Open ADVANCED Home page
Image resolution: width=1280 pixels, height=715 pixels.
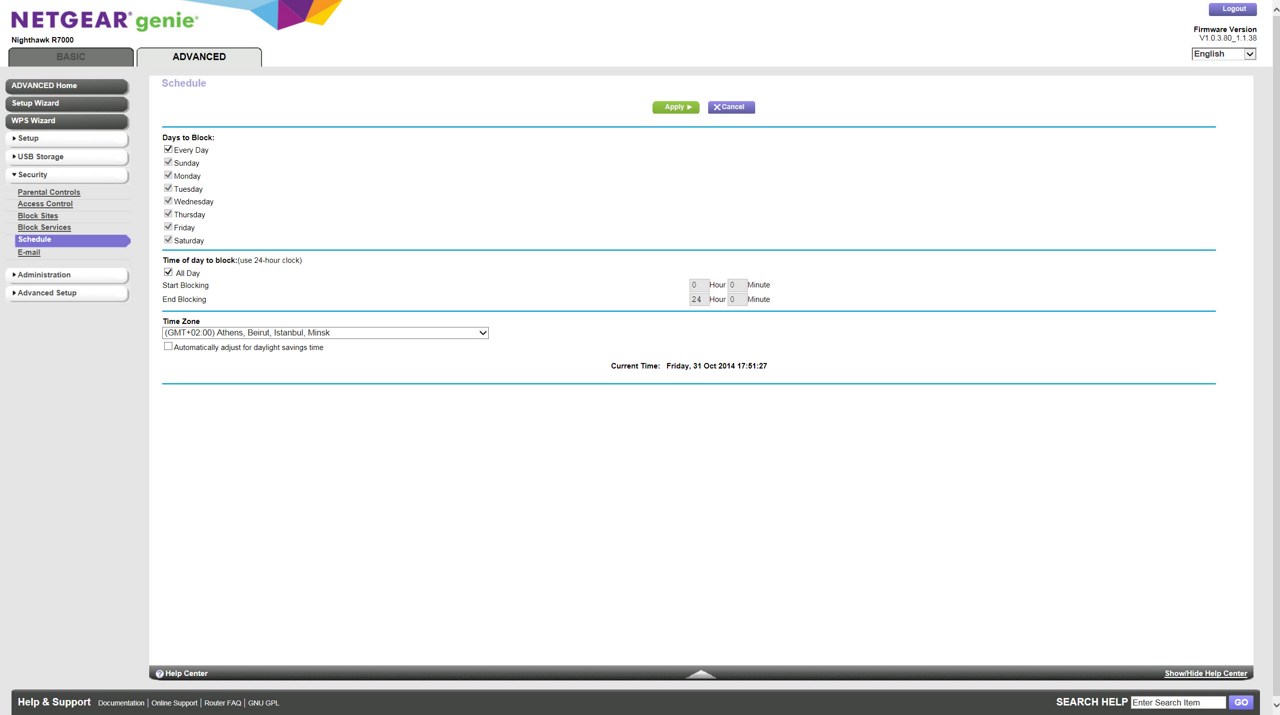pos(67,86)
